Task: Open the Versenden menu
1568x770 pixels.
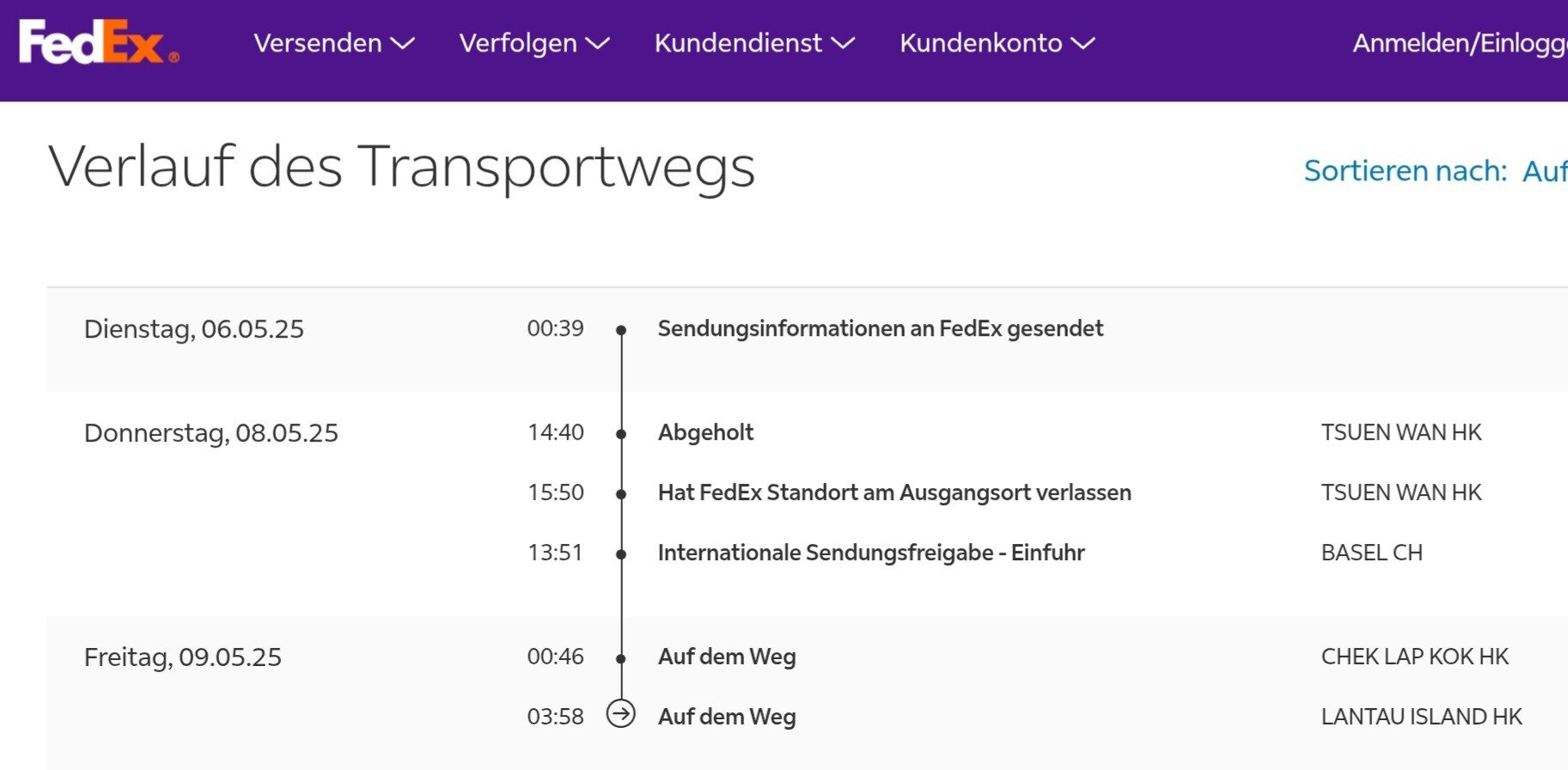Action: tap(318, 43)
